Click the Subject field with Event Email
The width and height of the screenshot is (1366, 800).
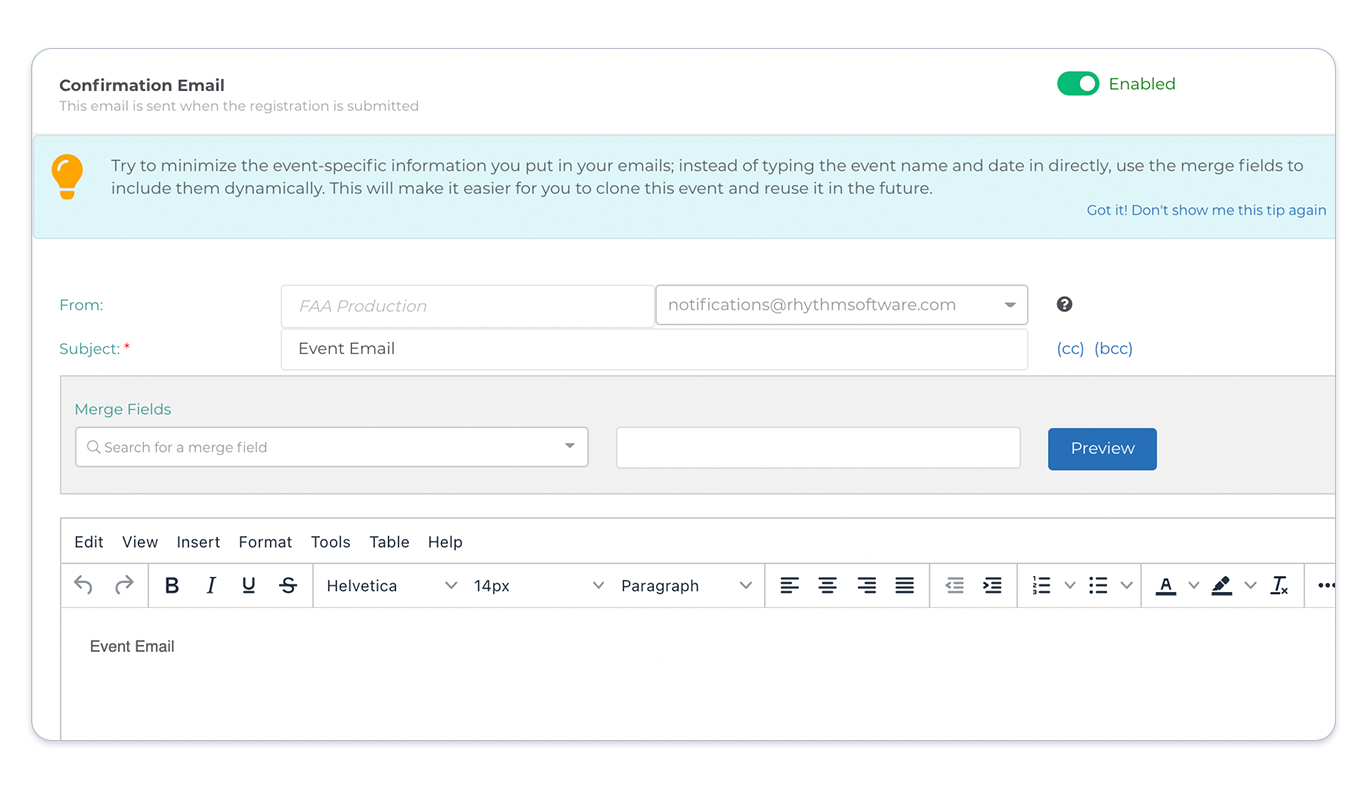[x=654, y=349]
